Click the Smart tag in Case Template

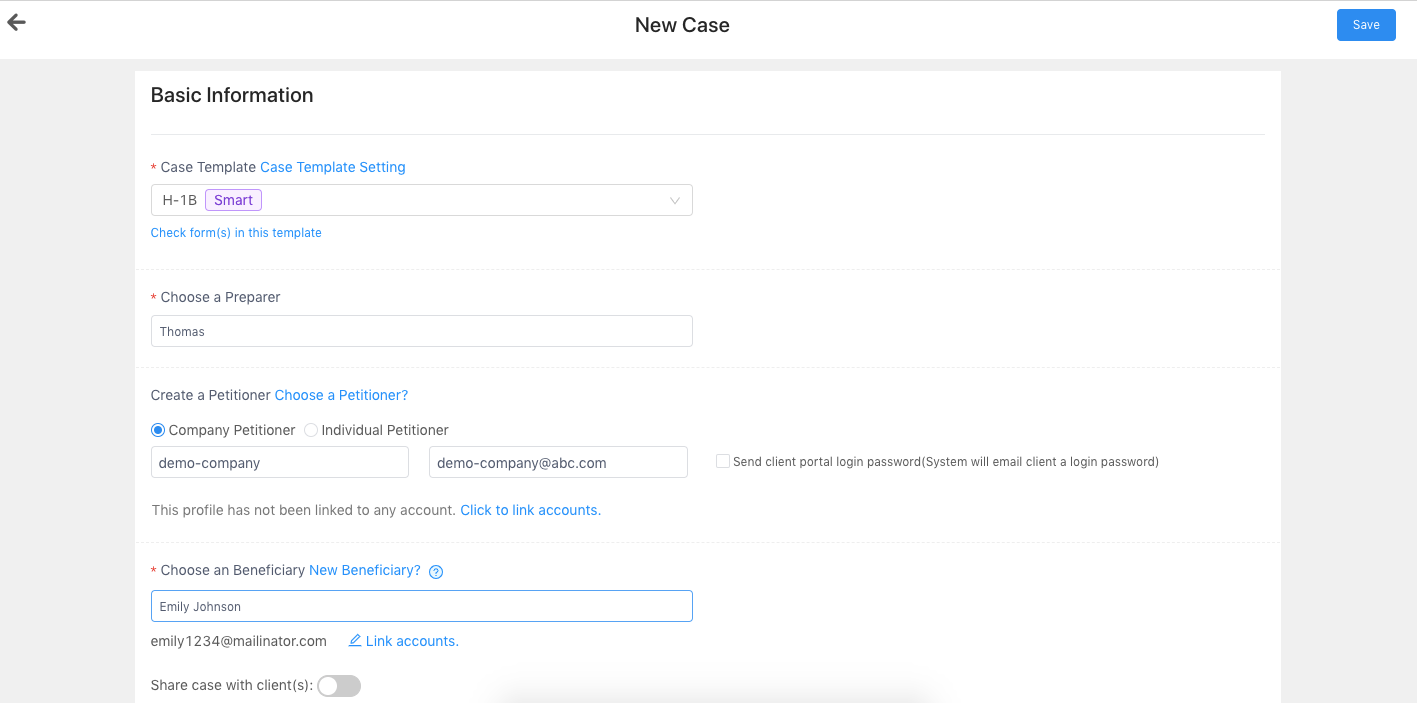coord(233,200)
